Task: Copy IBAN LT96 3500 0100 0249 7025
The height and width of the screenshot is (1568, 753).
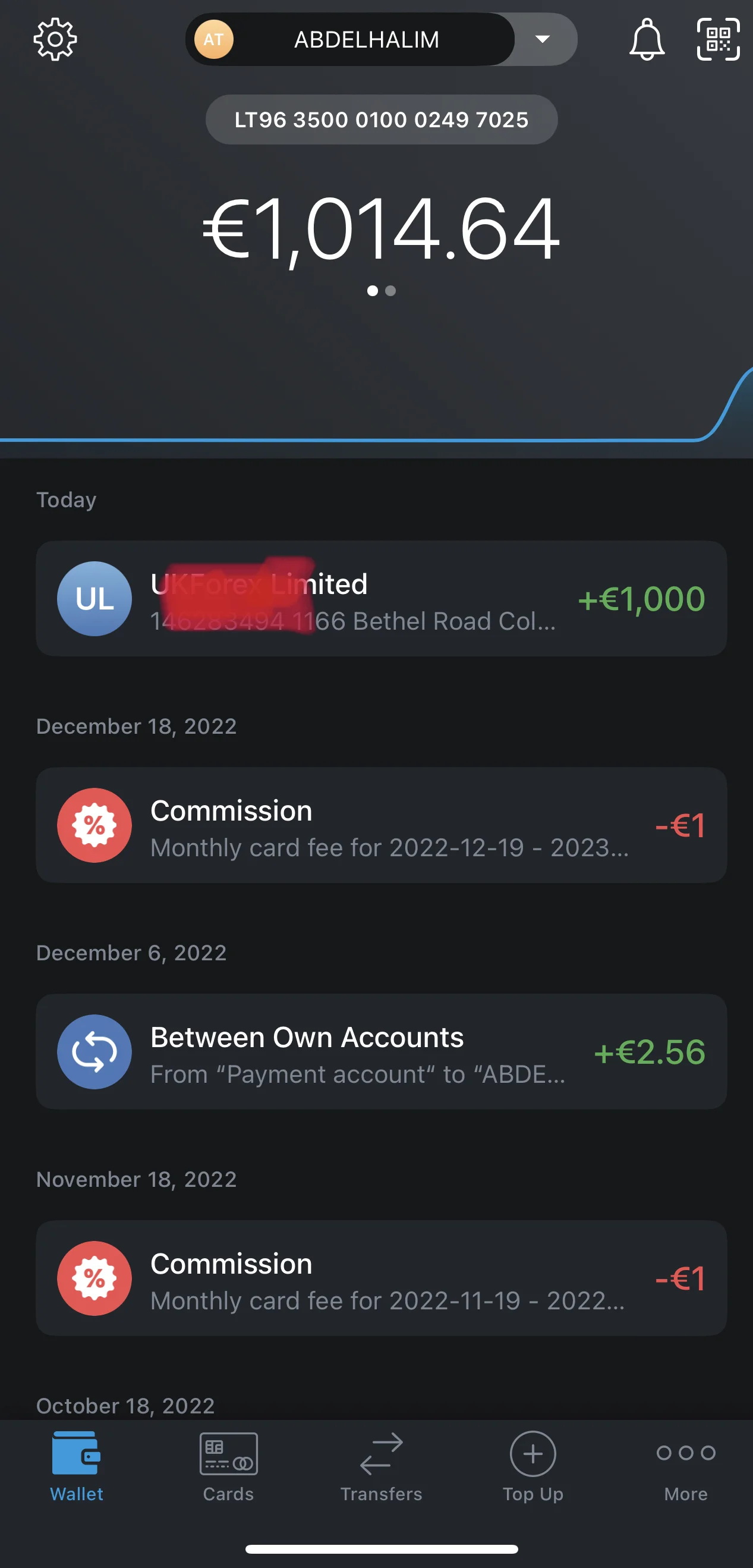Action: (x=382, y=120)
